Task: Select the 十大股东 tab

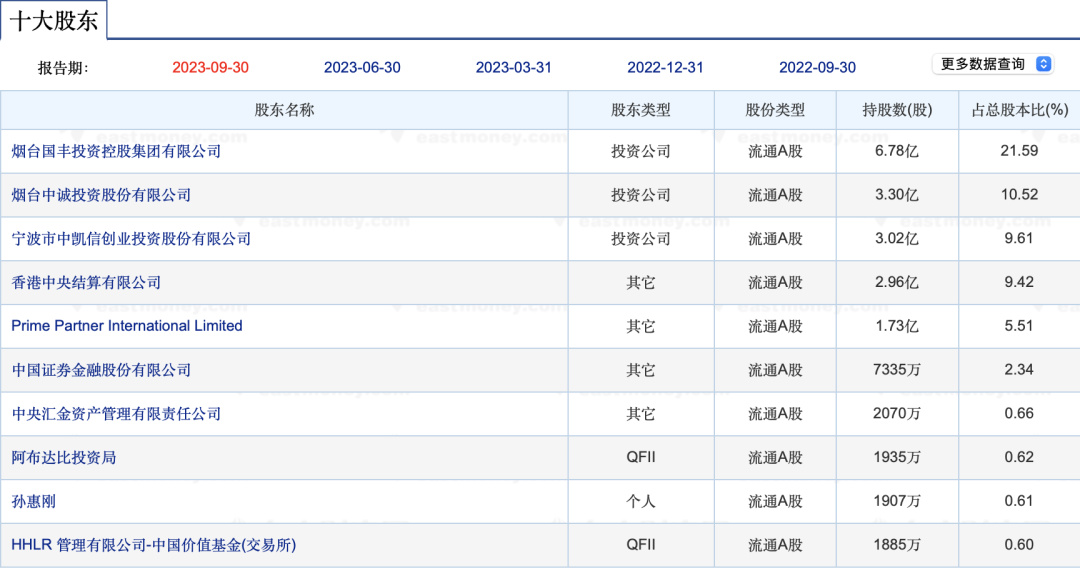Action: [x=54, y=21]
